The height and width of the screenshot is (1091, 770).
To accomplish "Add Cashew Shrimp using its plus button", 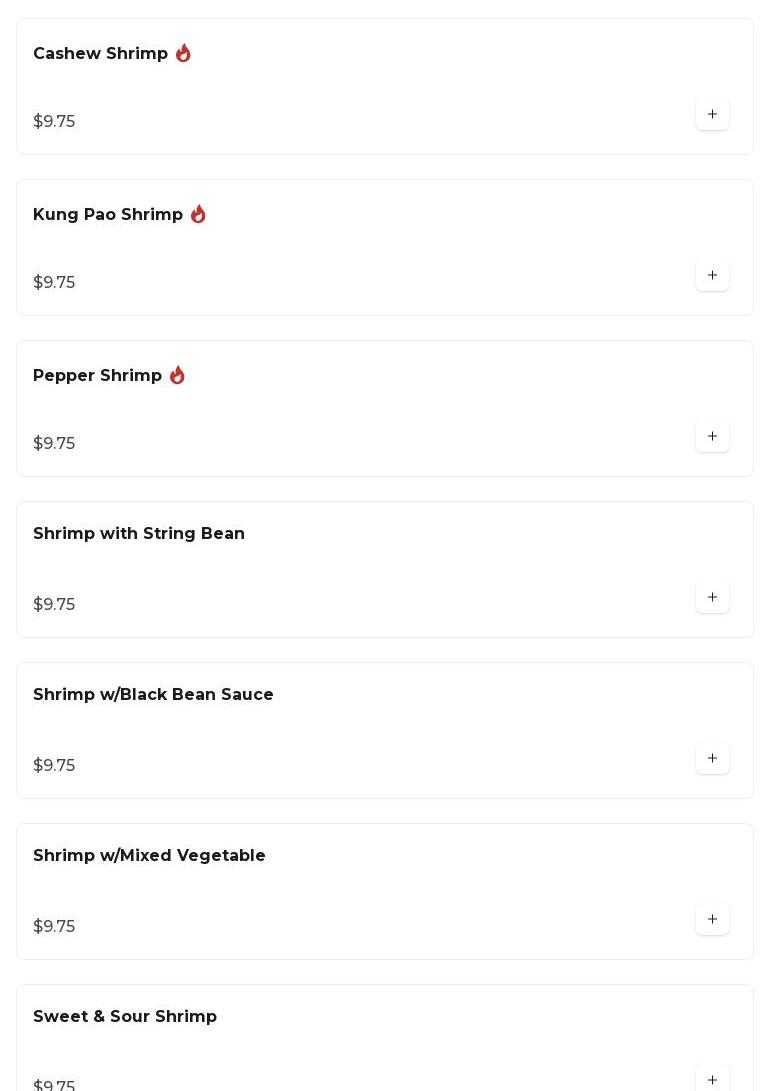I will [x=712, y=114].
